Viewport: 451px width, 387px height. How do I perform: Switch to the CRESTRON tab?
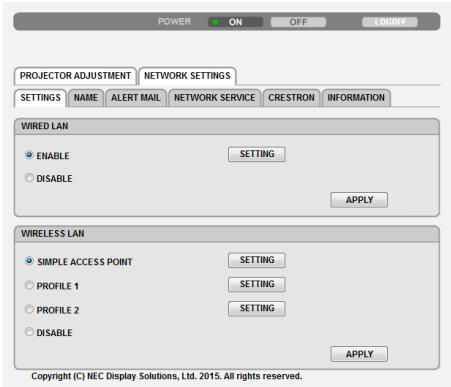(291, 98)
